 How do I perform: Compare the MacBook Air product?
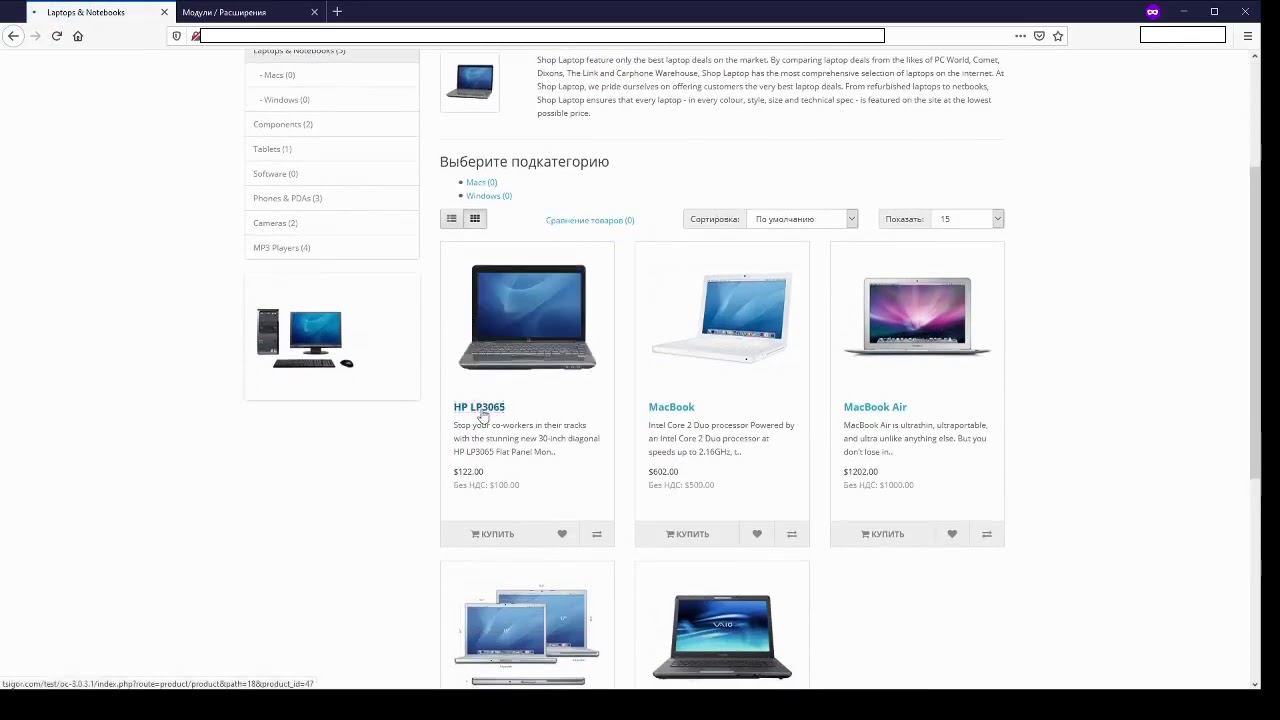(x=987, y=534)
